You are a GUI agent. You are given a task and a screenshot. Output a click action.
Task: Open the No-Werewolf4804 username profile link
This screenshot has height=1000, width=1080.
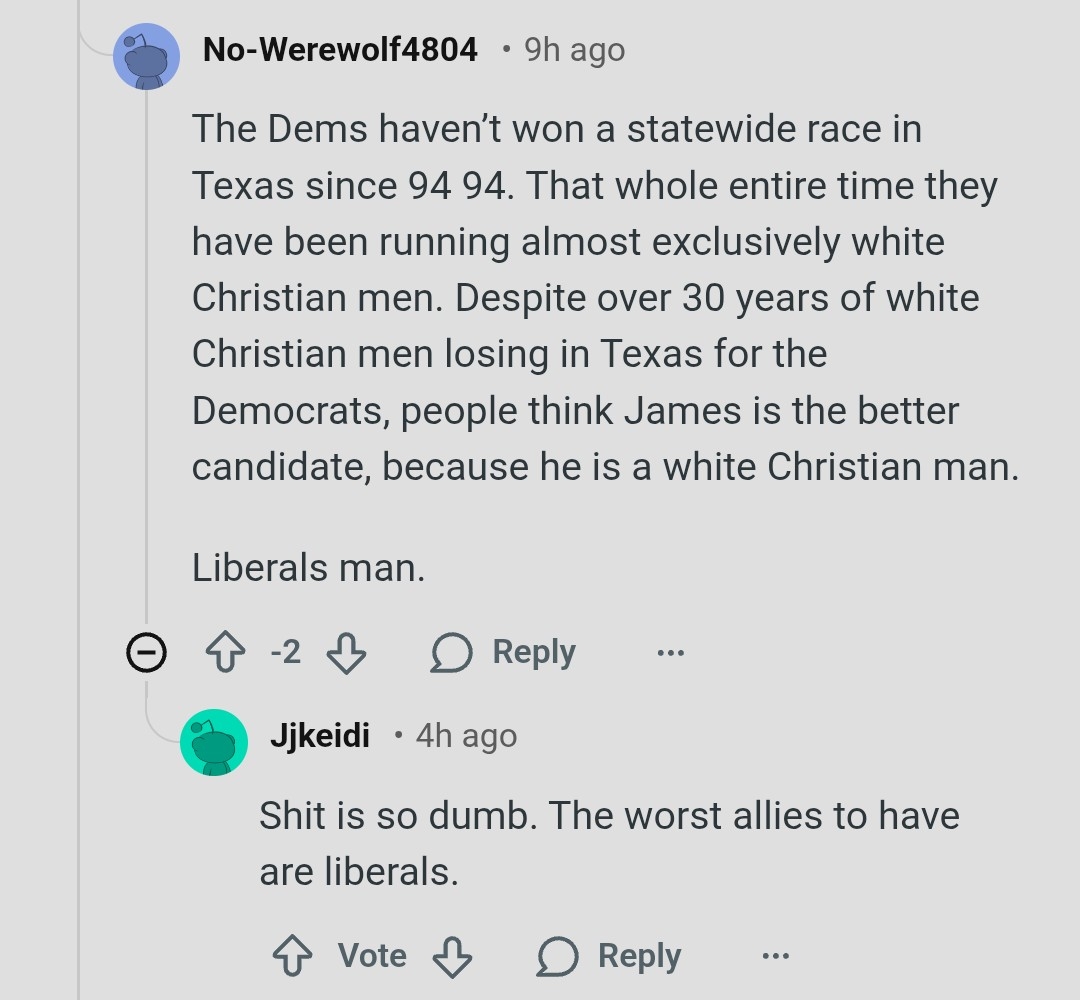coord(340,49)
